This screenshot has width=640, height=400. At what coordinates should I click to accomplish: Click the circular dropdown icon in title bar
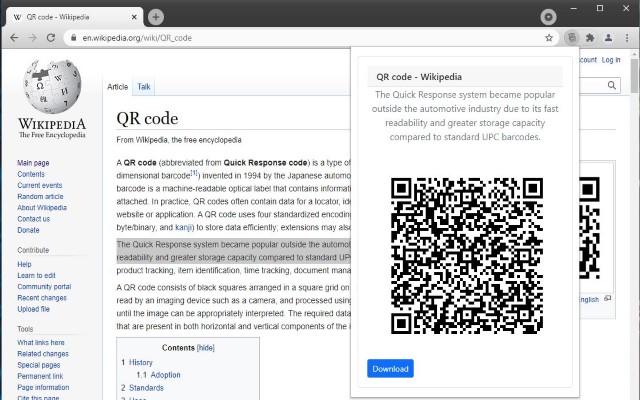pyautogui.click(x=548, y=17)
